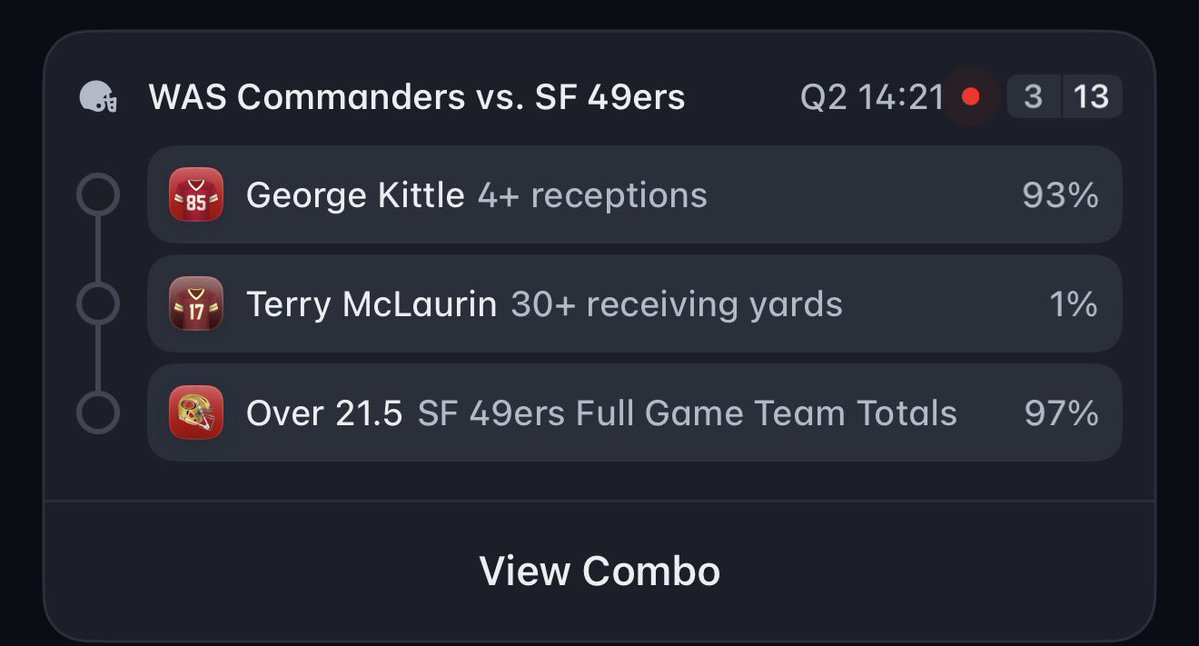The image size is (1199, 646).
Task: Click the 49ers helmet team icon
Action: (197, 413)
